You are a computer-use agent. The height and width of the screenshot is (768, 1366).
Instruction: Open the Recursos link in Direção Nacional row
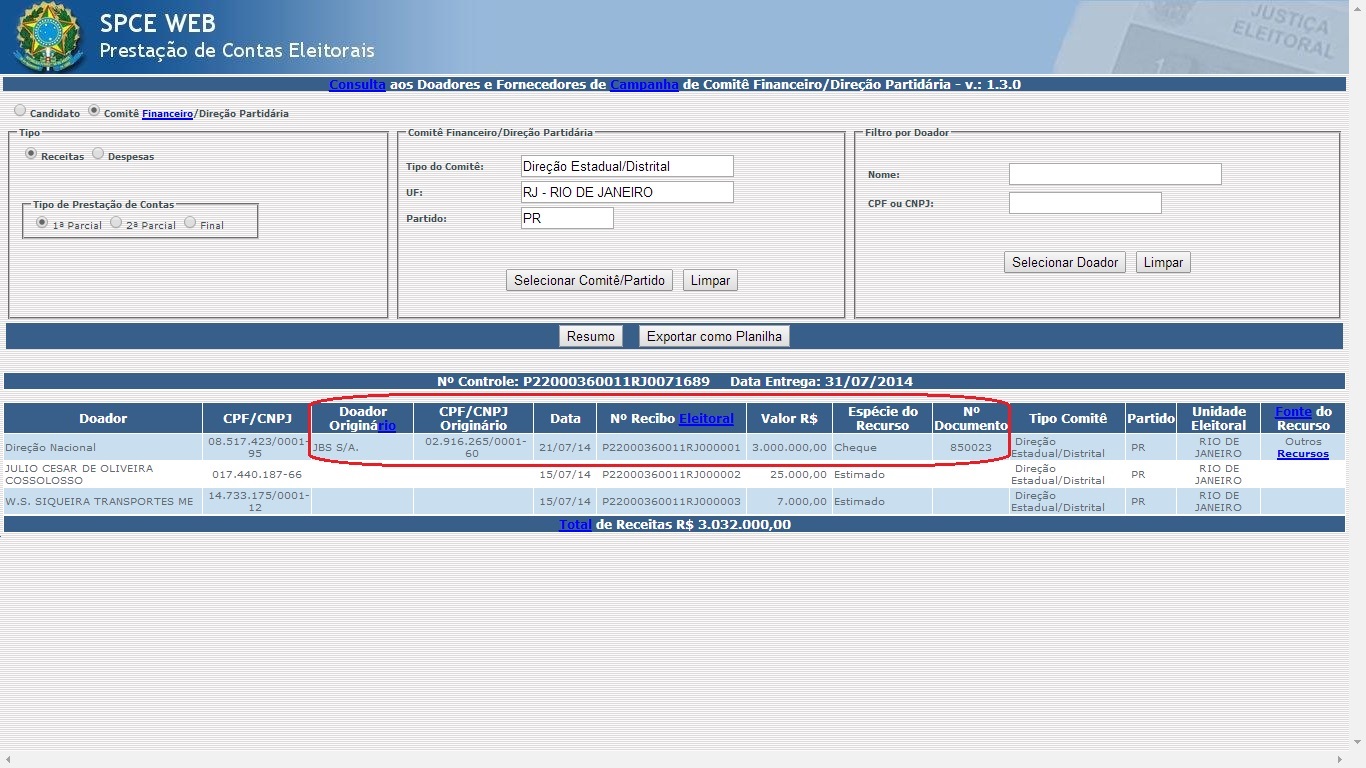(1302, 454)
